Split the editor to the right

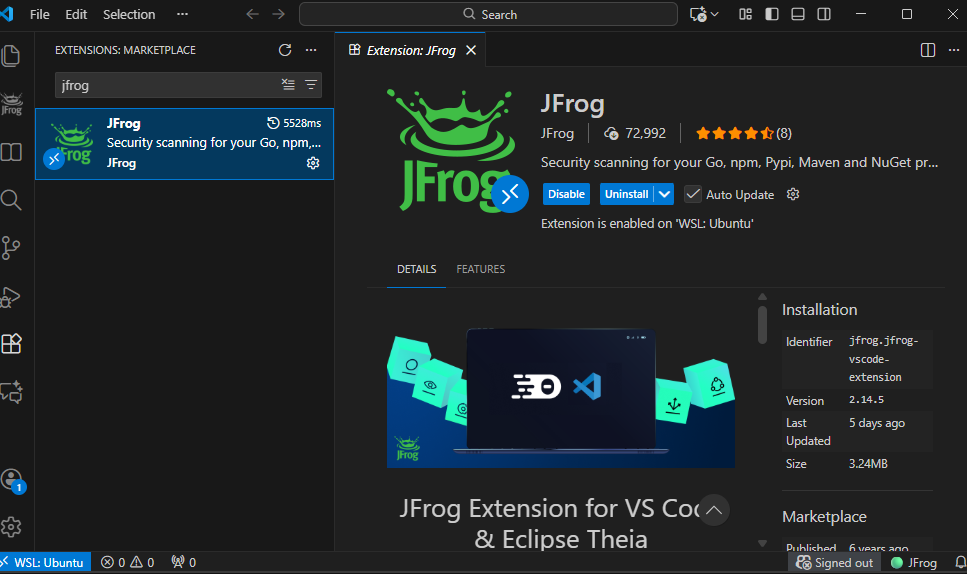928,50
